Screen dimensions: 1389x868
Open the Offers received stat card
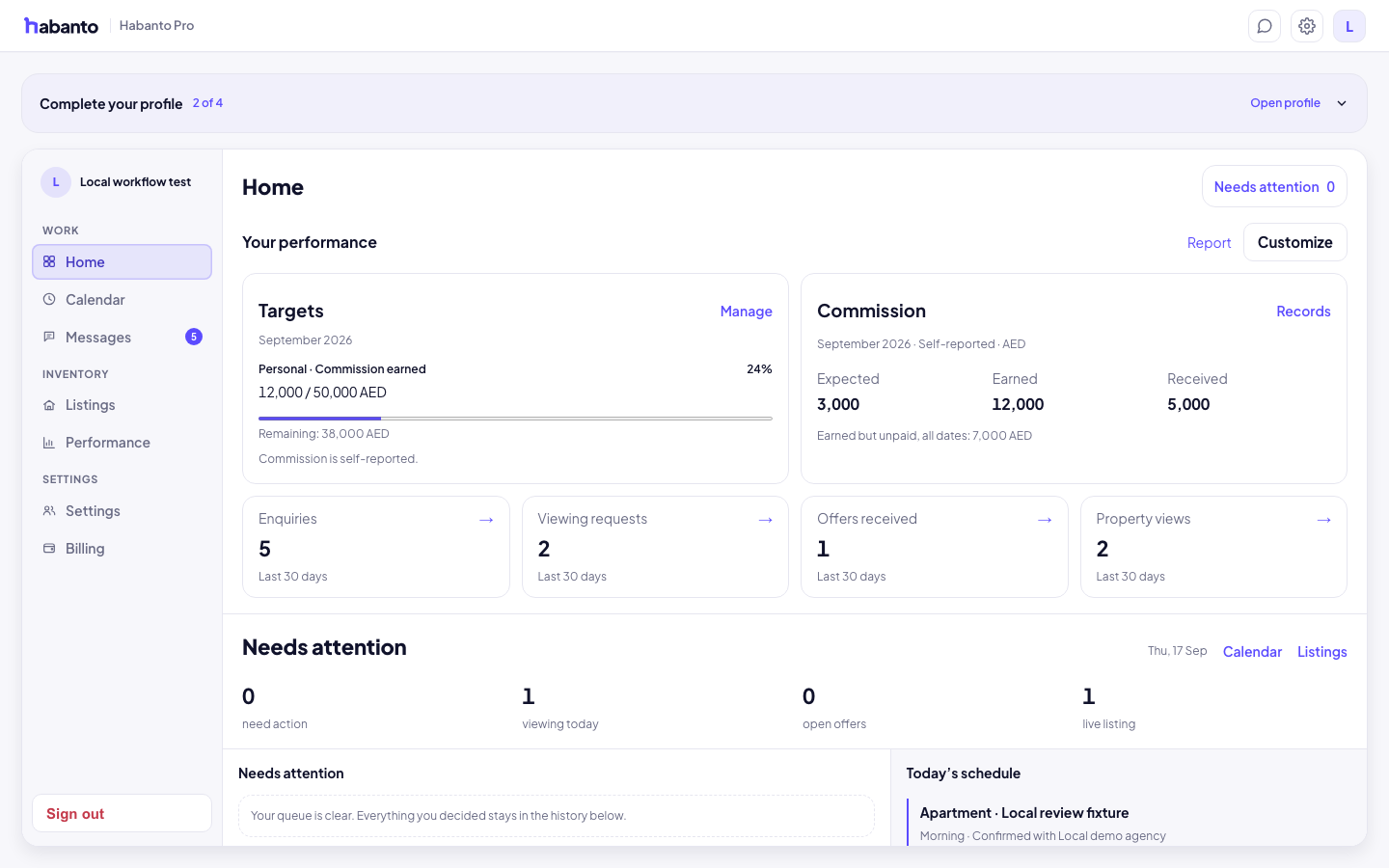pyautogui.click(x=935, y=547)
